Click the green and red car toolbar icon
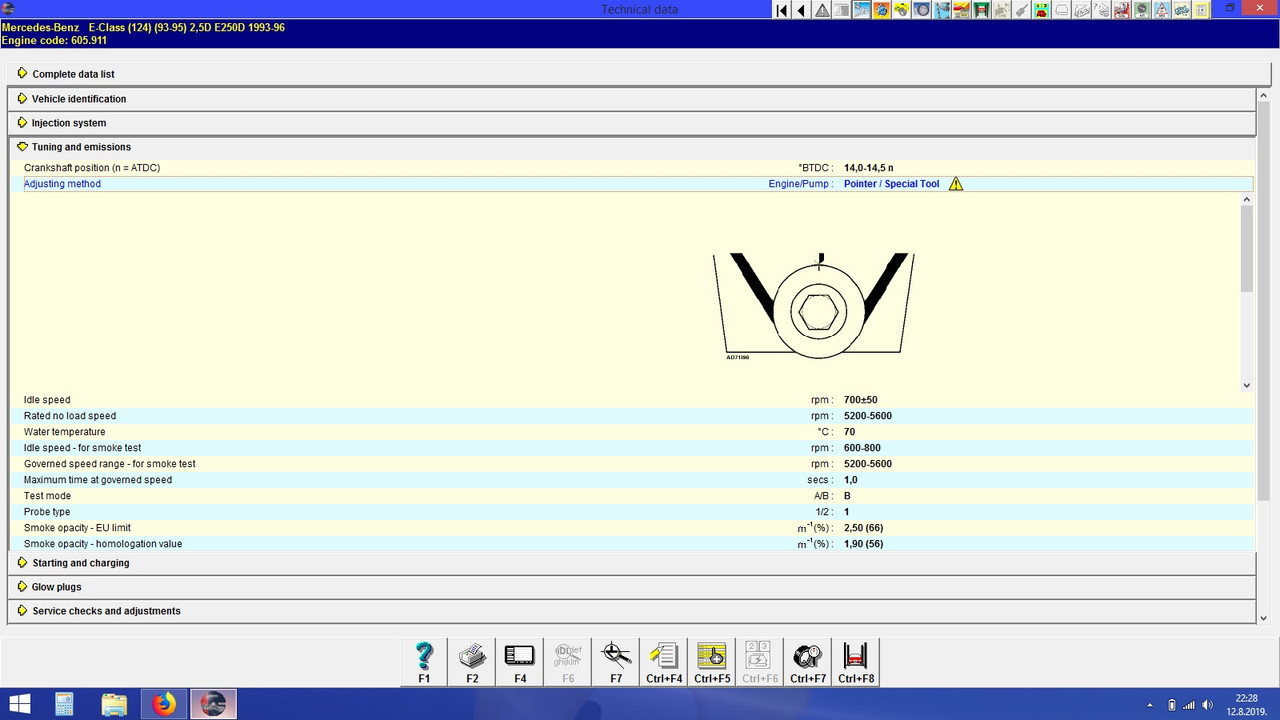The height and width of the screenshot is (720, 1280). click(1042, 10)
